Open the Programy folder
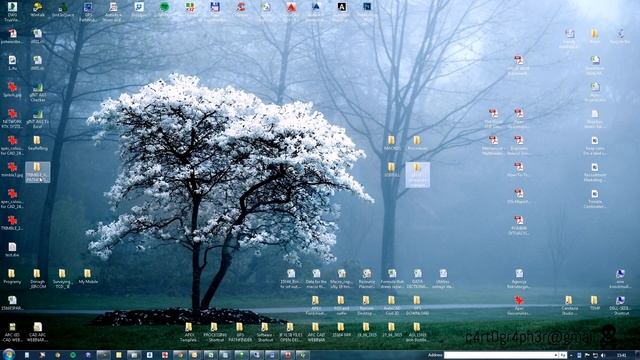This screenshot has height=360, width=640. click(12, 276)
